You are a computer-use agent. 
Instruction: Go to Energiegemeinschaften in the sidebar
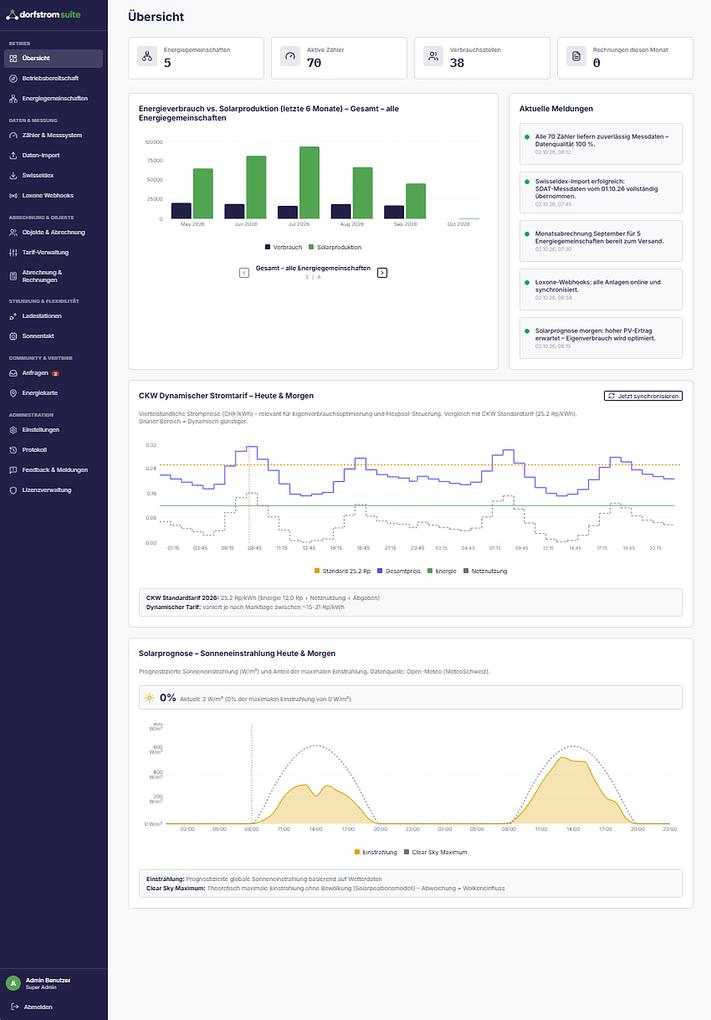coord(53,98)
